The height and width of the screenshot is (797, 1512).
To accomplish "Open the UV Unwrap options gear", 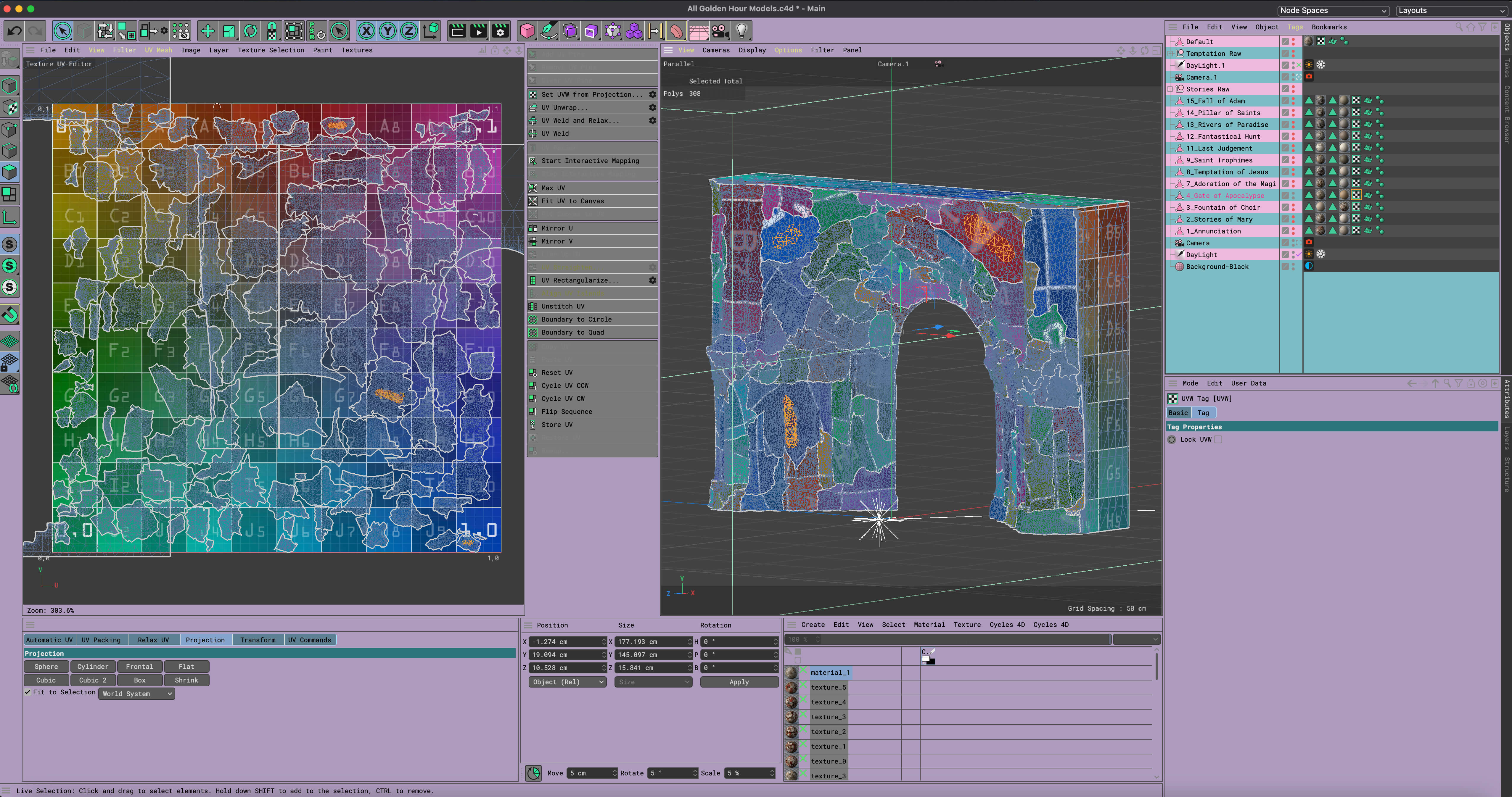I will pos(652,107).
